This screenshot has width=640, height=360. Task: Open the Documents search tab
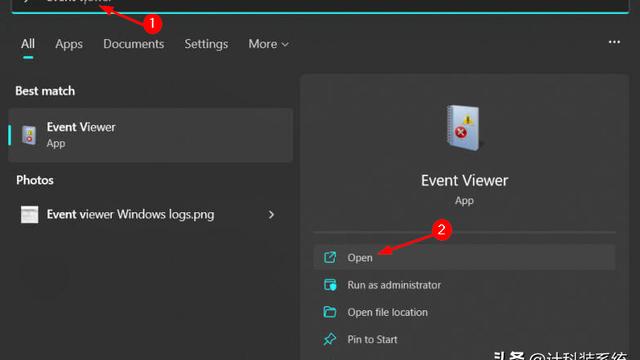click(133, 44)
